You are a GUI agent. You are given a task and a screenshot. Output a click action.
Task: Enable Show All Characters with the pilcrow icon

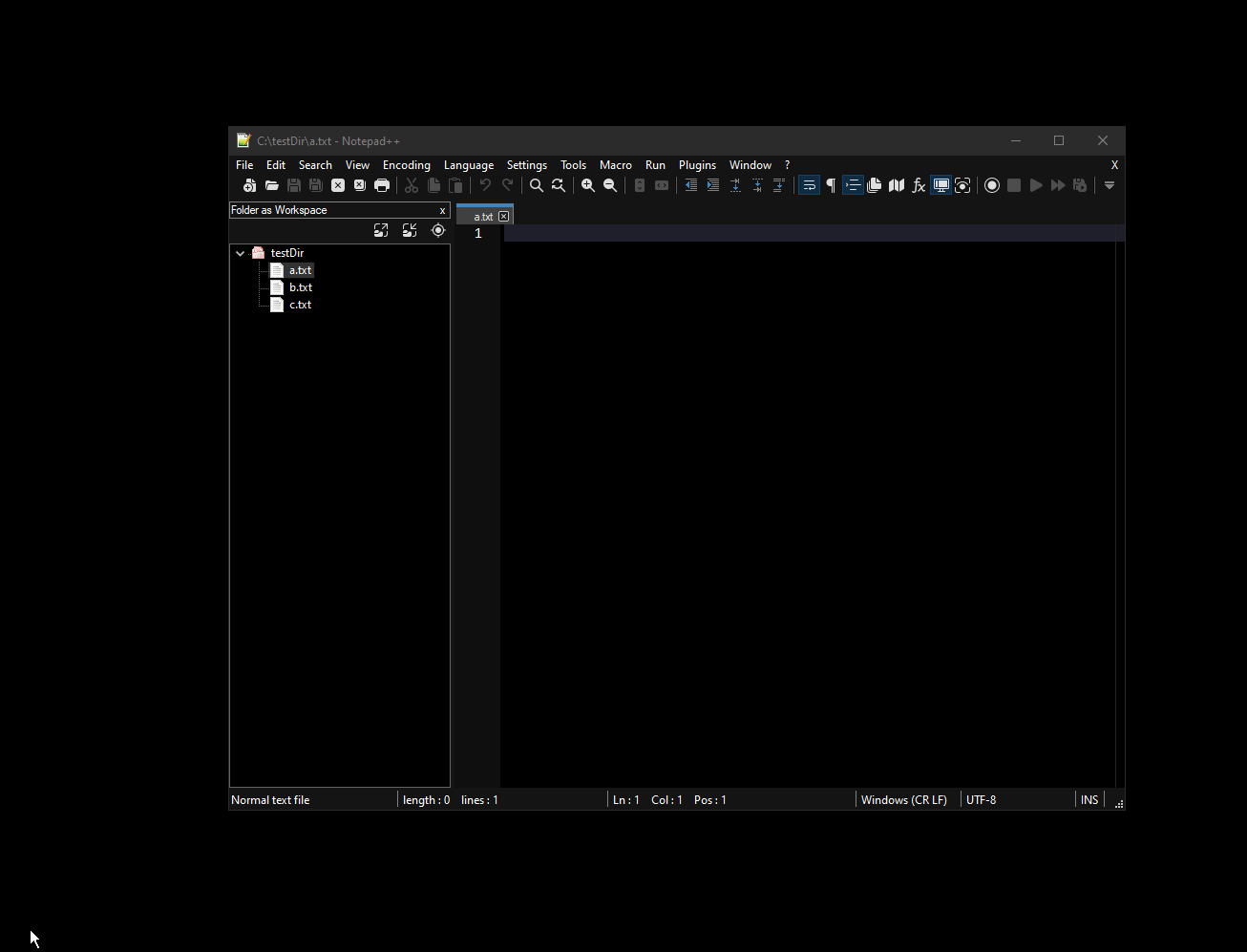click(x=831, y=185)
